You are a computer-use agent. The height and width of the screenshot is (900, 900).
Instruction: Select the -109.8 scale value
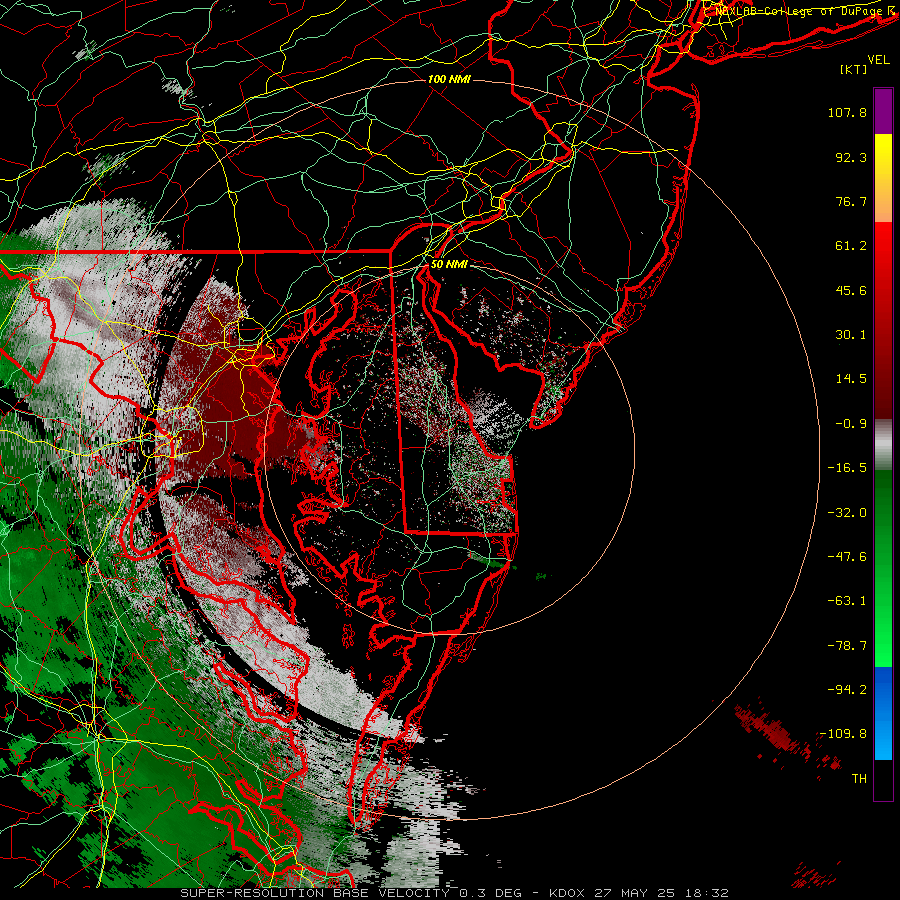(x=844, y=734)
